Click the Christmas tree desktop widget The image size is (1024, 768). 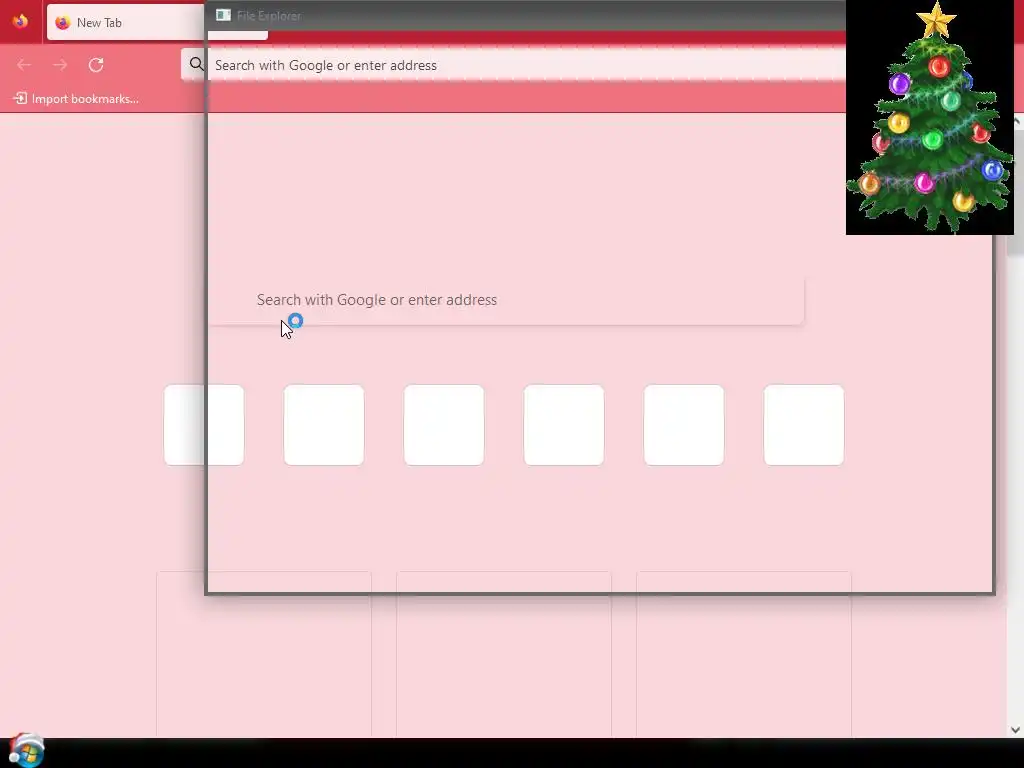point(930,118)
